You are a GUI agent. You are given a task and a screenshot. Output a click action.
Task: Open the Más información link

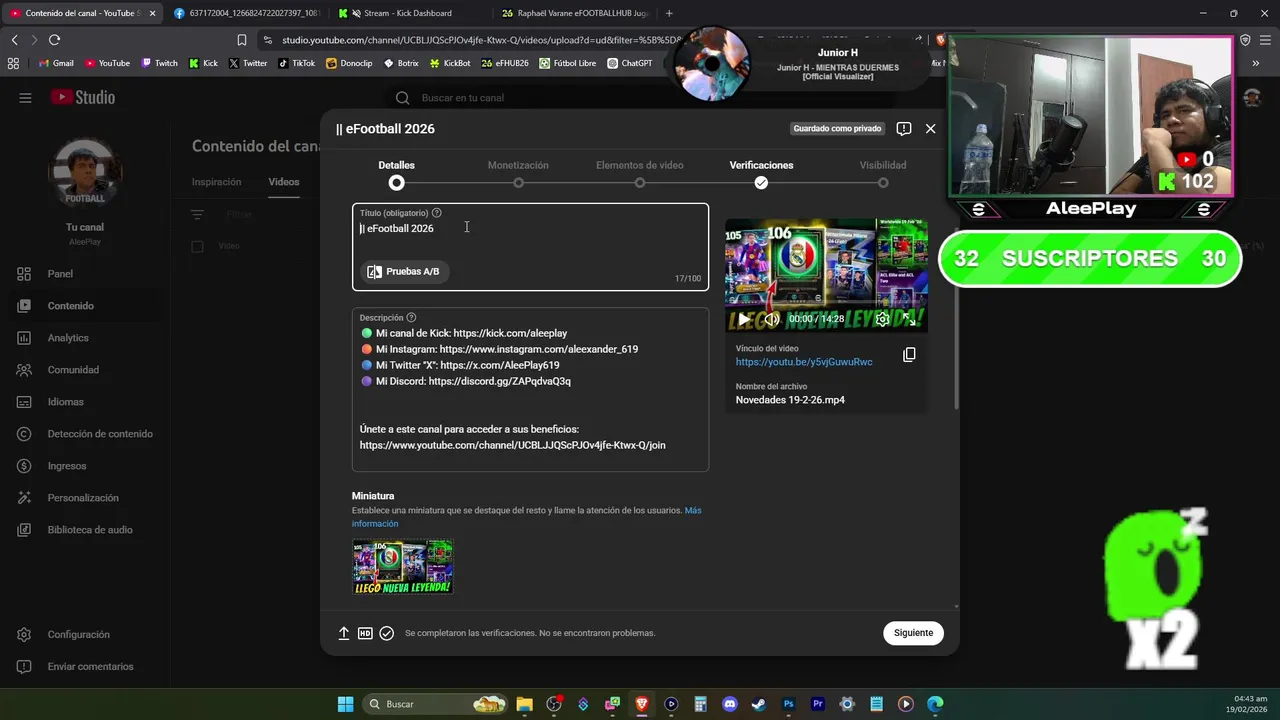coord(526,517)
